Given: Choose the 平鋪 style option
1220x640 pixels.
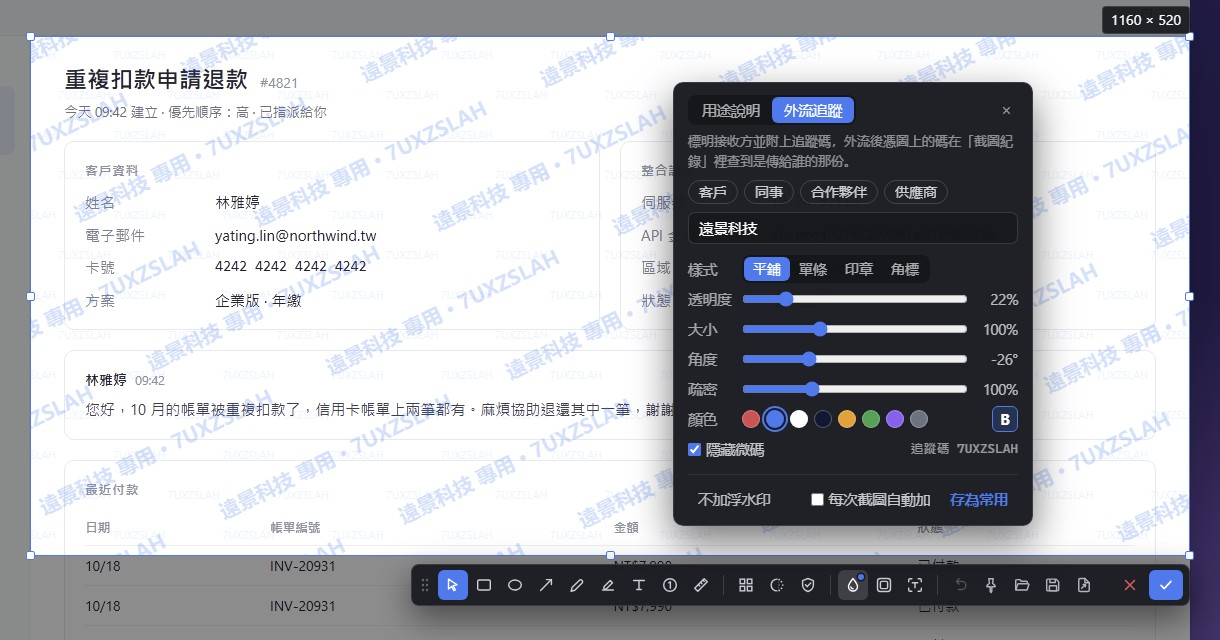Looking at the screenshot, I should [767, 269].
